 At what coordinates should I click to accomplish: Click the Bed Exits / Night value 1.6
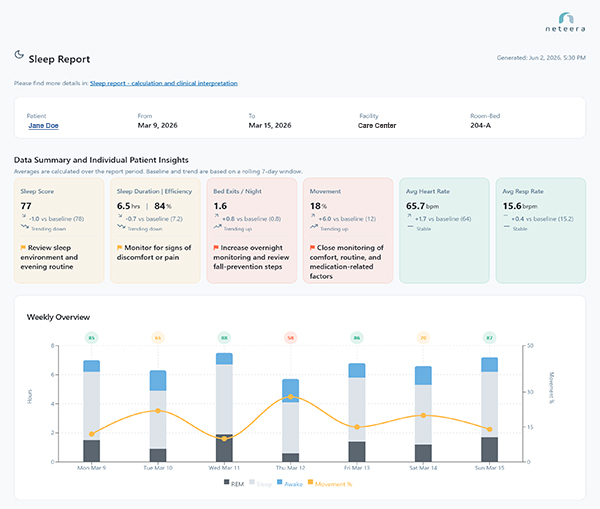point(220,206)
